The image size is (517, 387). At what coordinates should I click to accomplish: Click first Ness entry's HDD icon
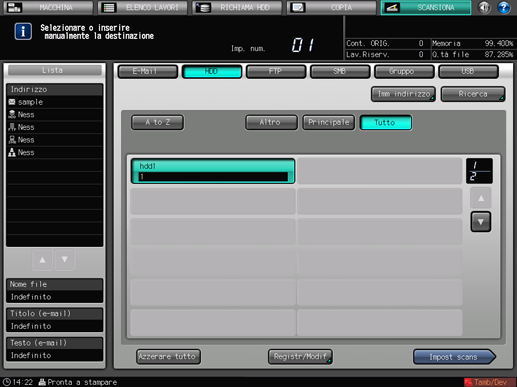tap(12, 115)
